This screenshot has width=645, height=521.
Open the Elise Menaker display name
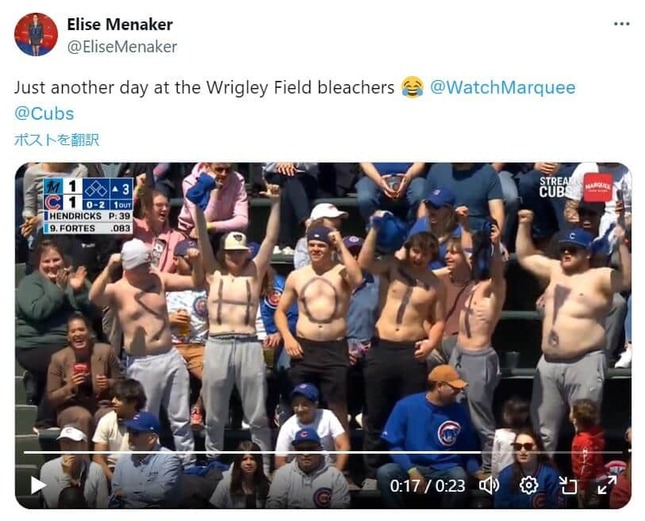point(120,25)
